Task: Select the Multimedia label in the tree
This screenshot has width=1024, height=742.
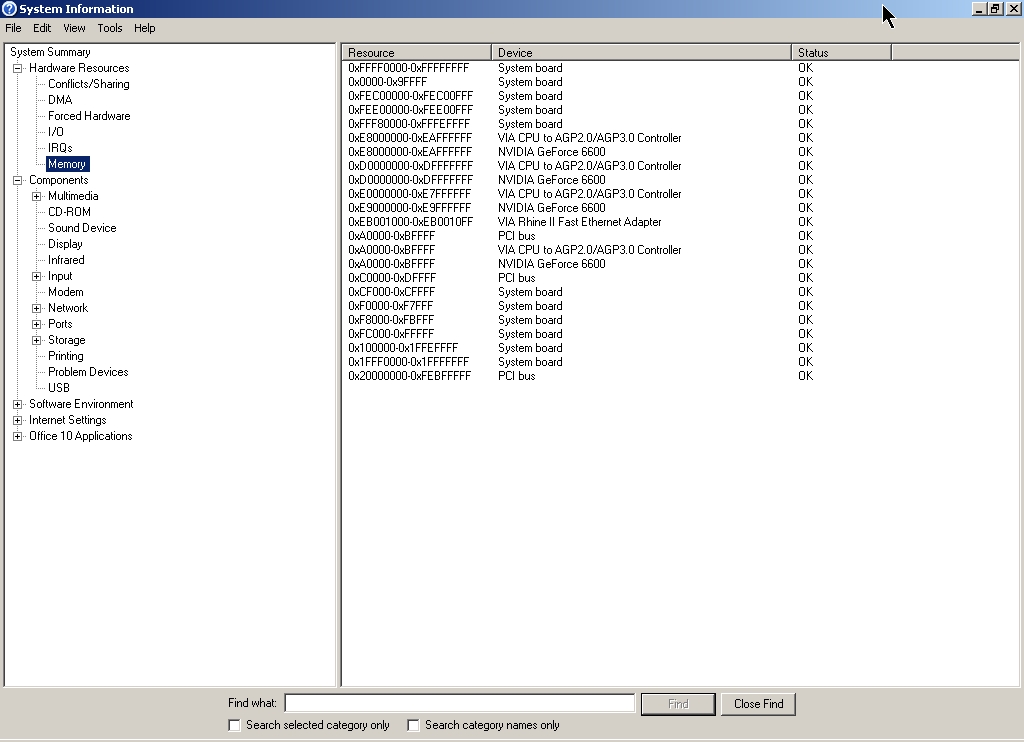Action: coord(73,196)
